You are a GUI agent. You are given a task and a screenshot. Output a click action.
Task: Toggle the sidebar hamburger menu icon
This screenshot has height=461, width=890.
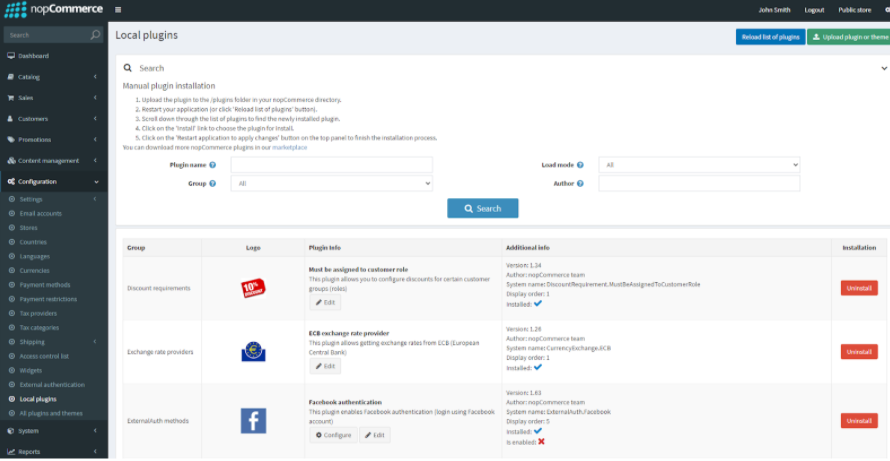tap(117, 10)
